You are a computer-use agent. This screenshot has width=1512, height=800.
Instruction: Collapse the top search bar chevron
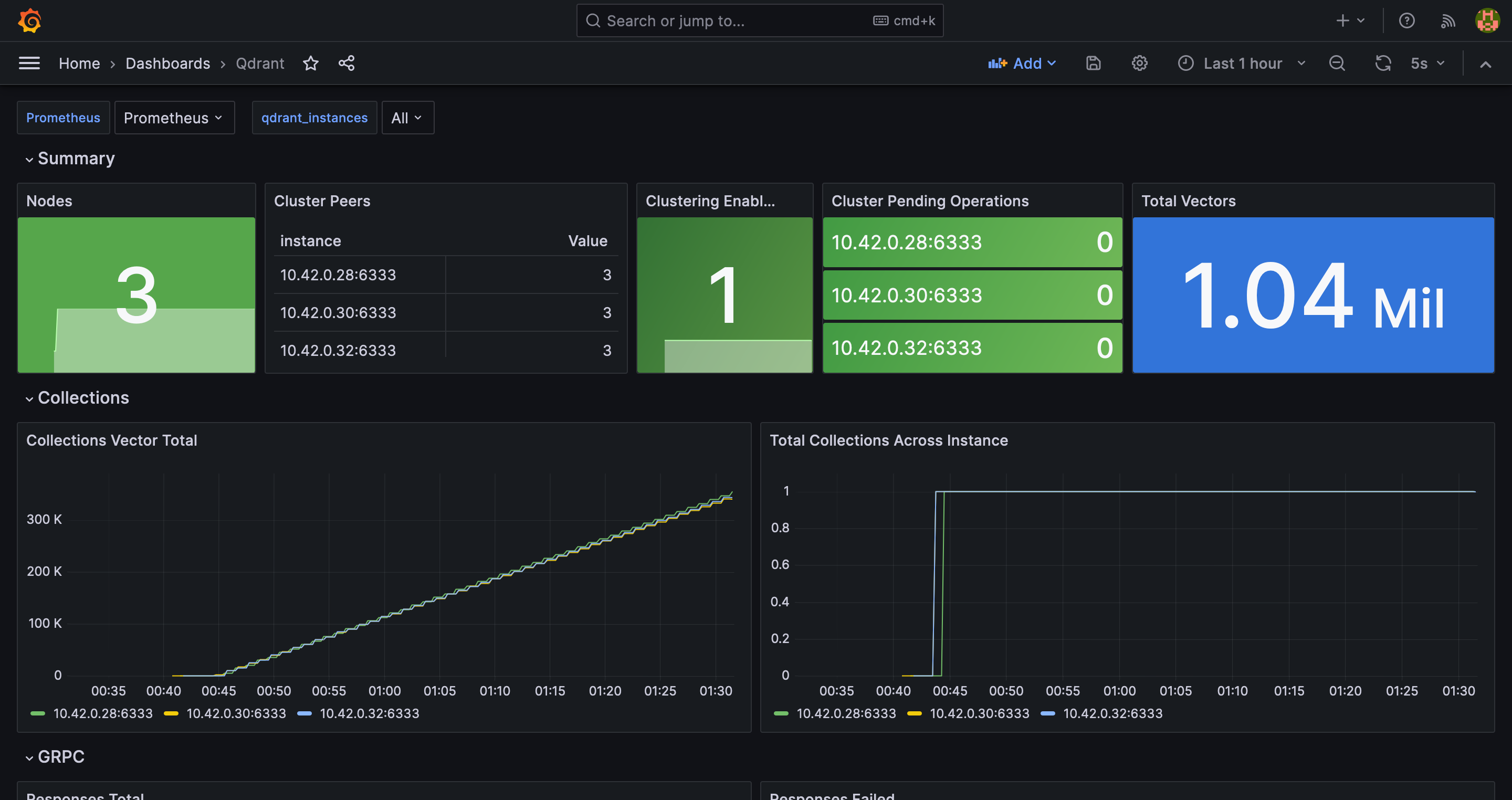pos(1486,64)
